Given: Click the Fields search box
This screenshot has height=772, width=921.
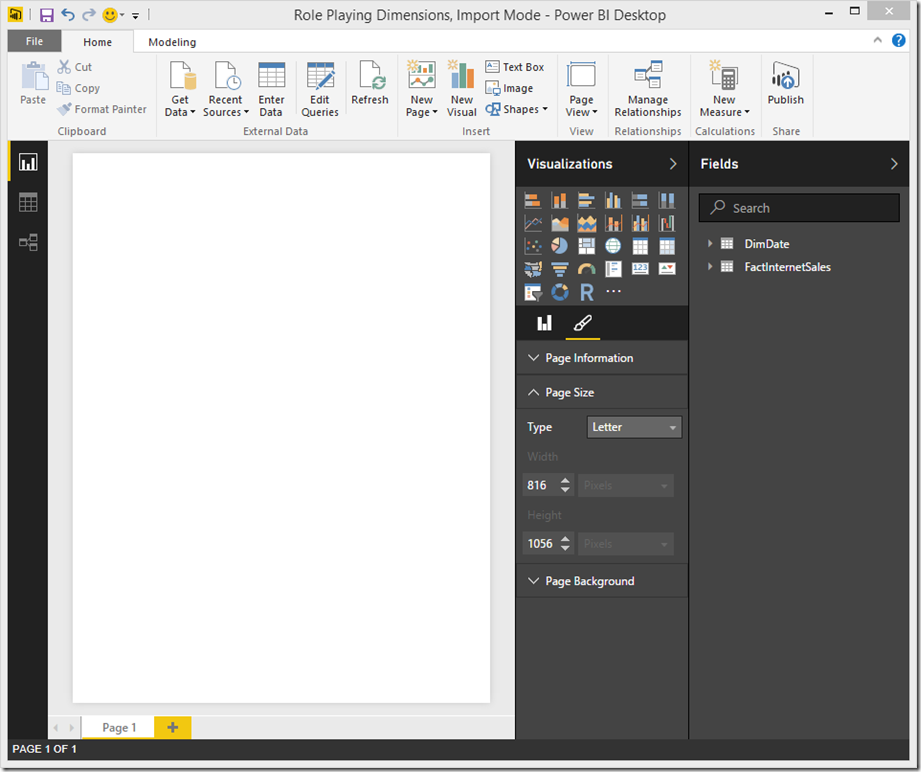Looking at the screenshot, I should coord(799,208).
